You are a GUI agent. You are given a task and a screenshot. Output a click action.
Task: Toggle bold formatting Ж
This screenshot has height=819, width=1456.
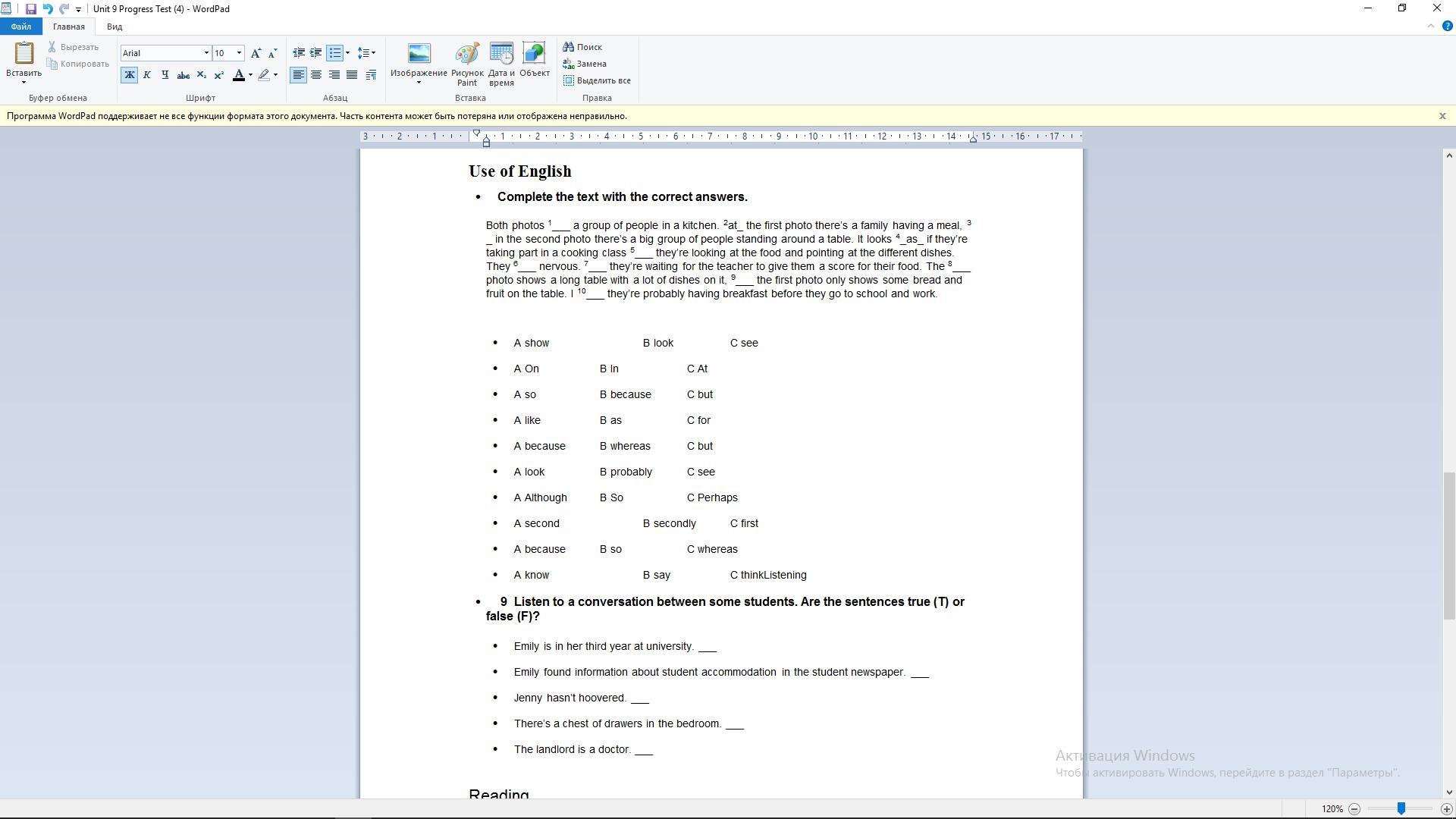130,75
